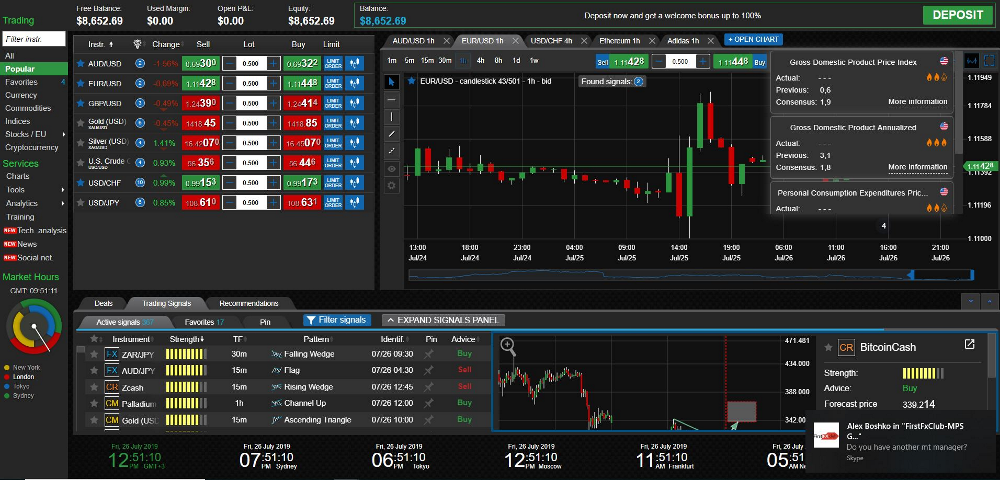Close the Adidas 1h chart tab
Viewport: 1000px width, 480px height.
coord(712,40)
